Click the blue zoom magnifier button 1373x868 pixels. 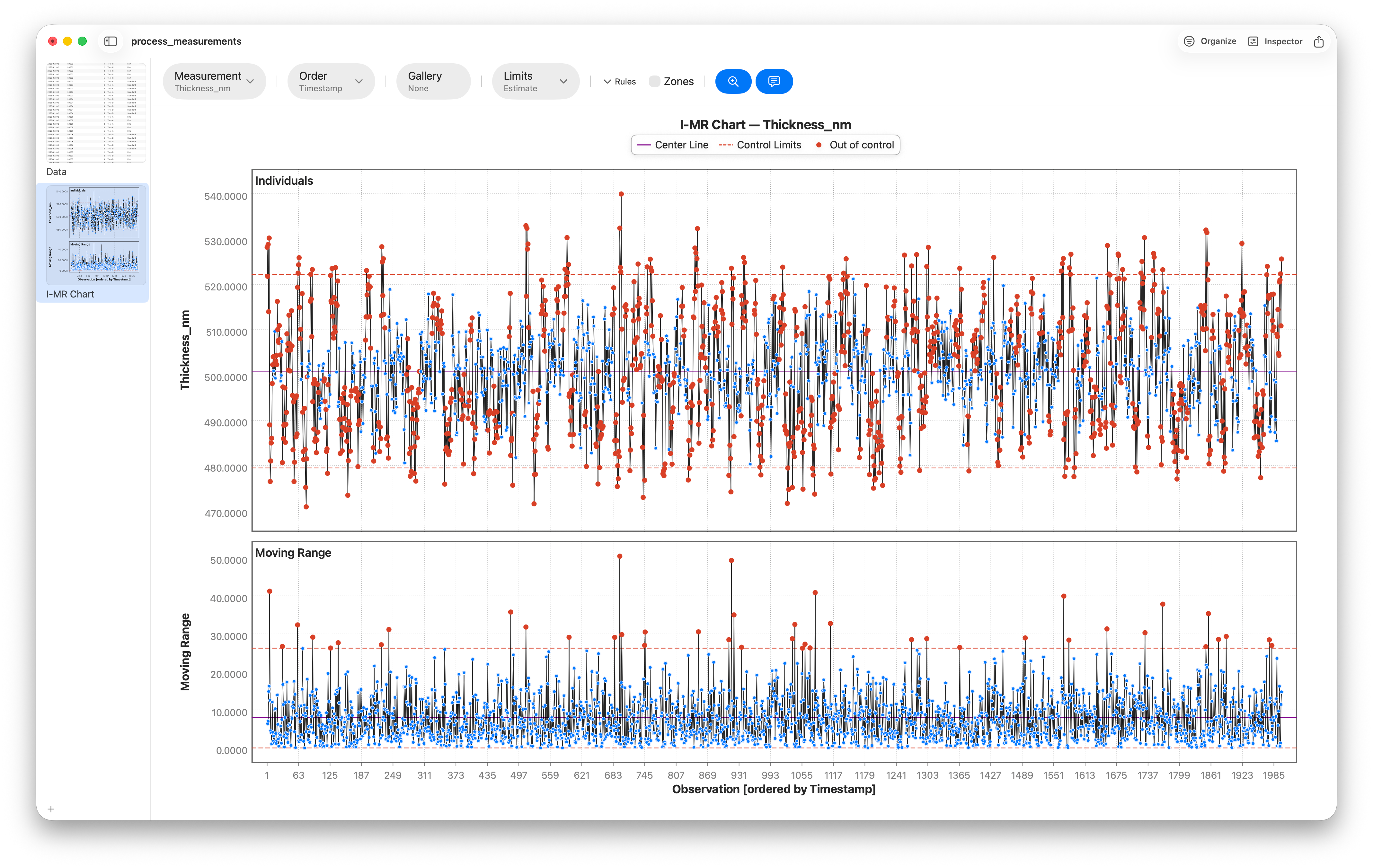point(733,81)
